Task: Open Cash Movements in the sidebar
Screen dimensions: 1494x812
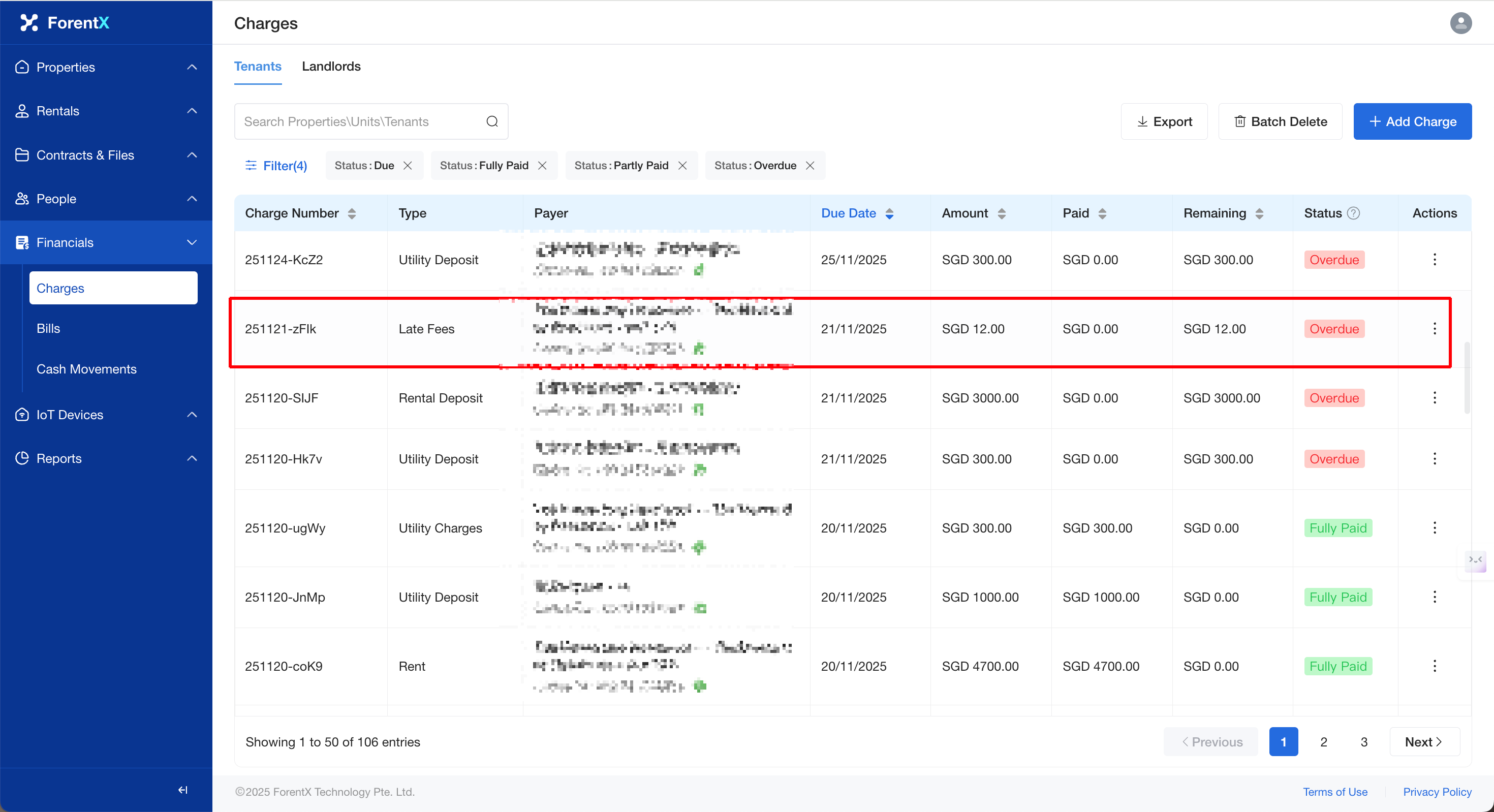Action: [86, 369]
